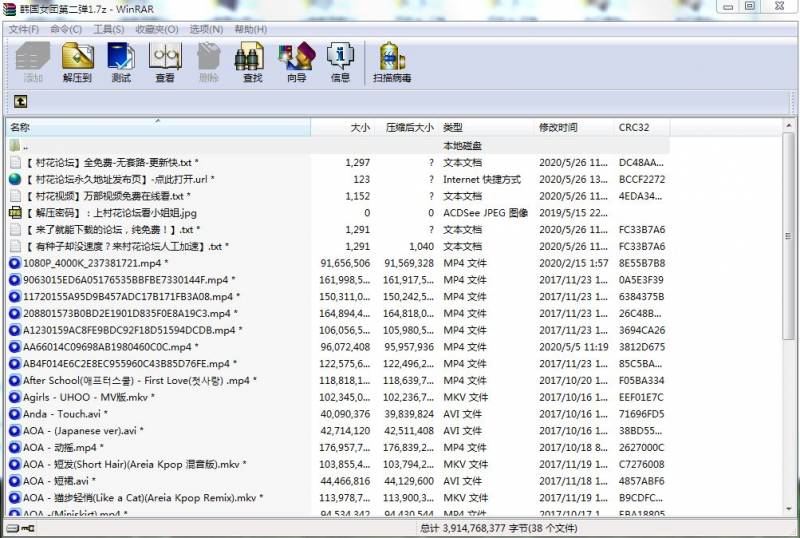800x538 pixels.
Task: Click the video icon of 1080P_4000K_237381721.mp4
Action: click(x=15, y=263)
